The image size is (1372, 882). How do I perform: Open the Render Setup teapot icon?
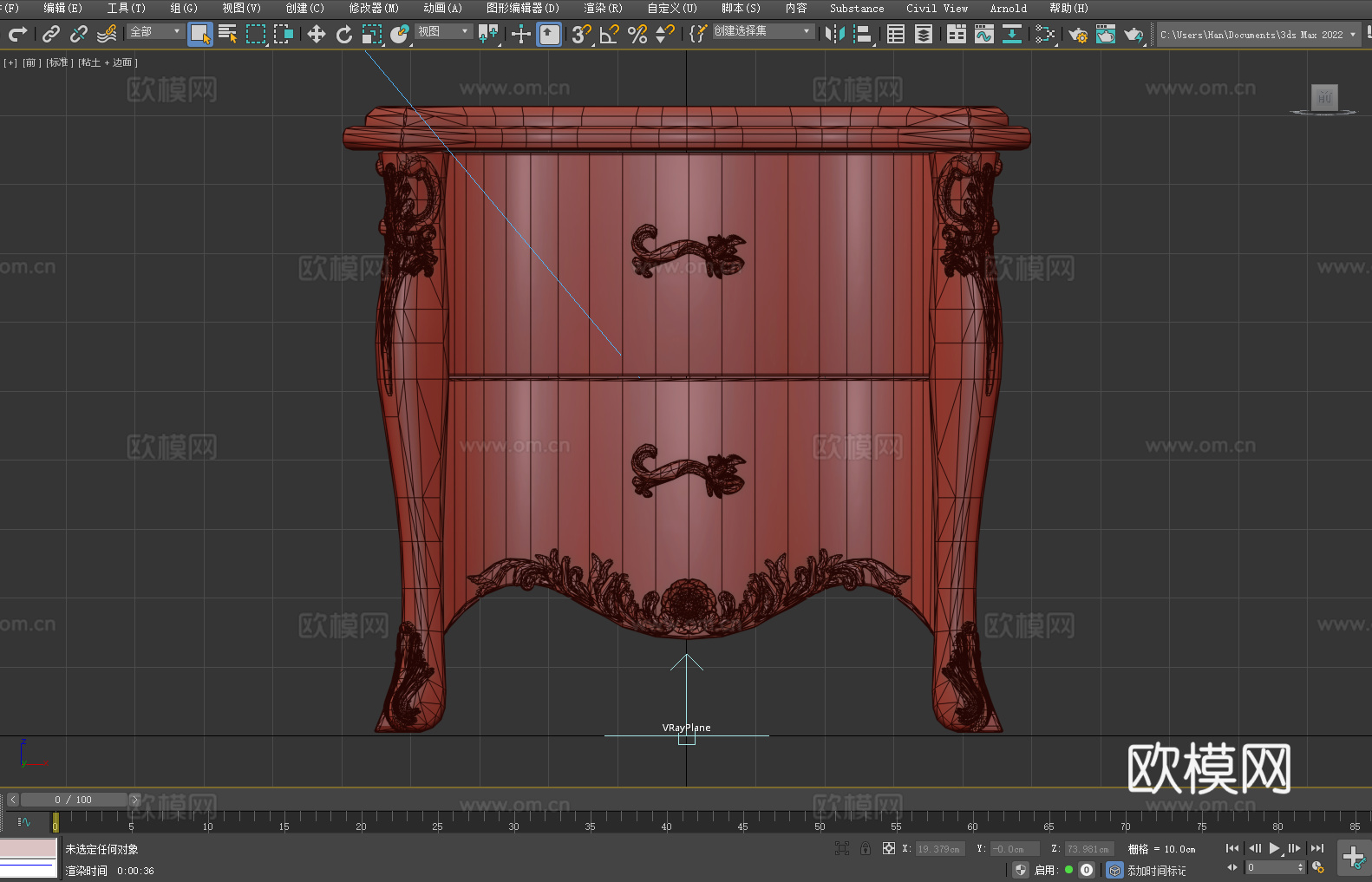tap(1077, 34)
